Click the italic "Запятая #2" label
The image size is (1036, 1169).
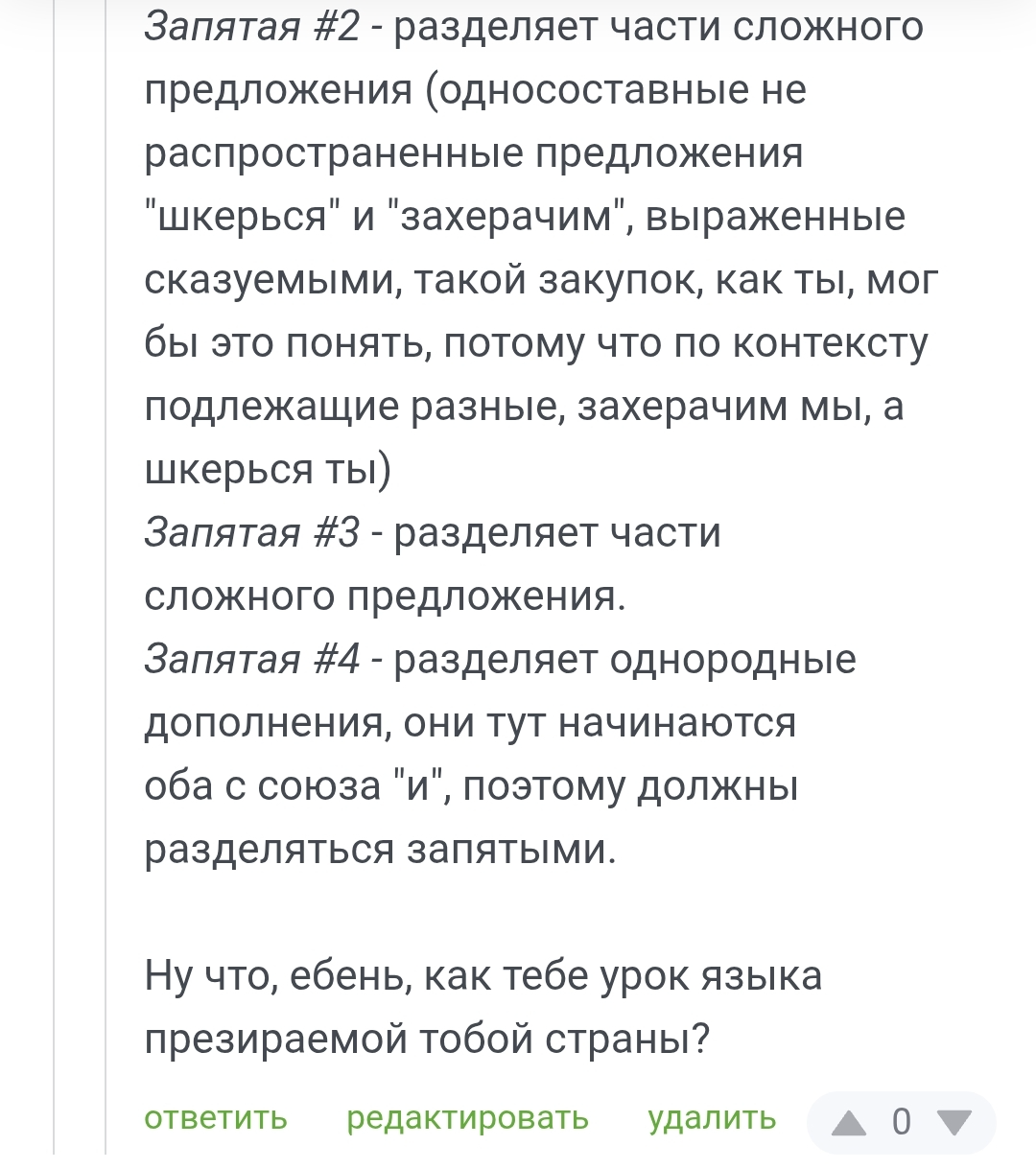pyautogui.click(x=252, y=27)
